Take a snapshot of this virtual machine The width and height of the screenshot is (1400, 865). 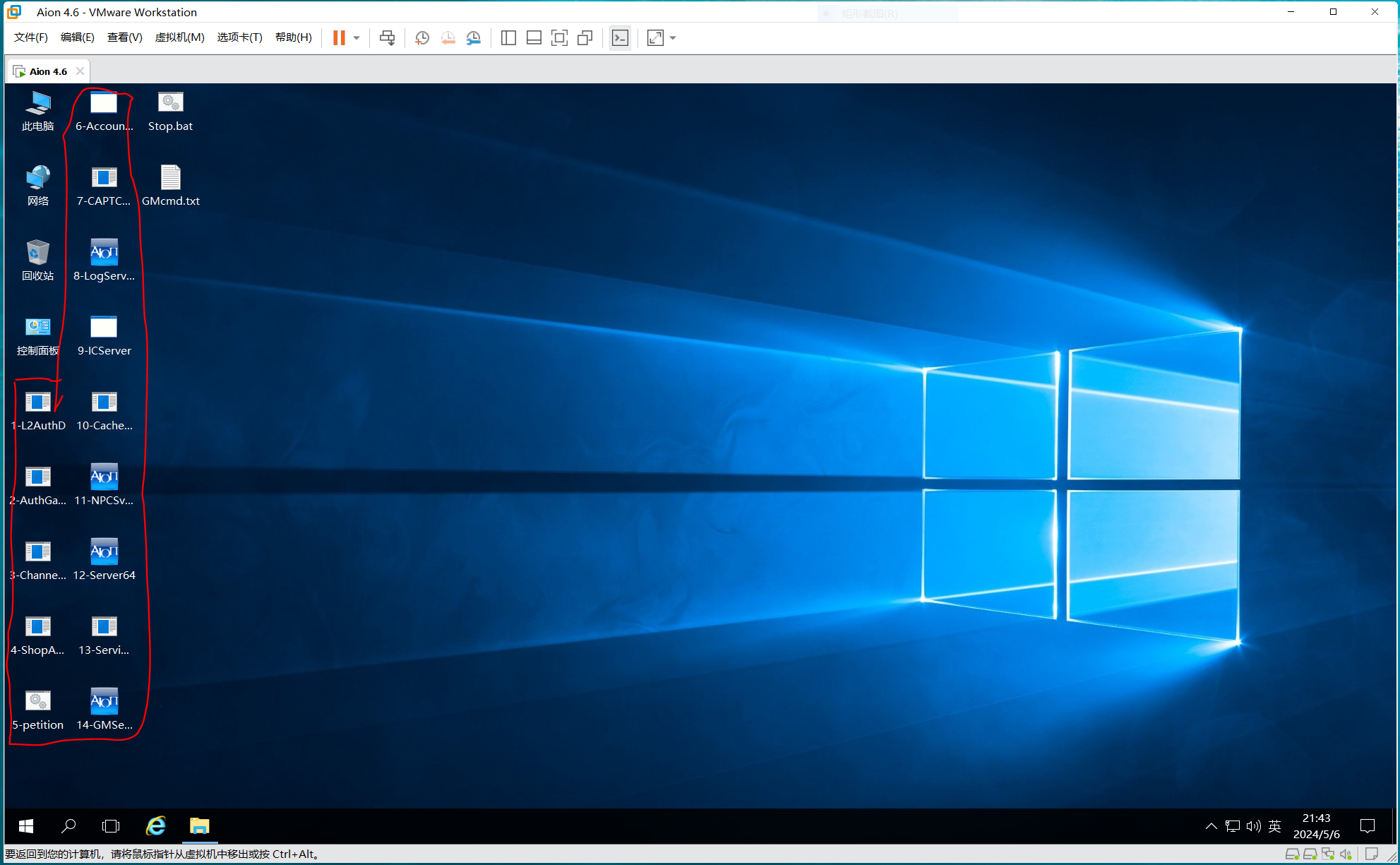[421, 38]
